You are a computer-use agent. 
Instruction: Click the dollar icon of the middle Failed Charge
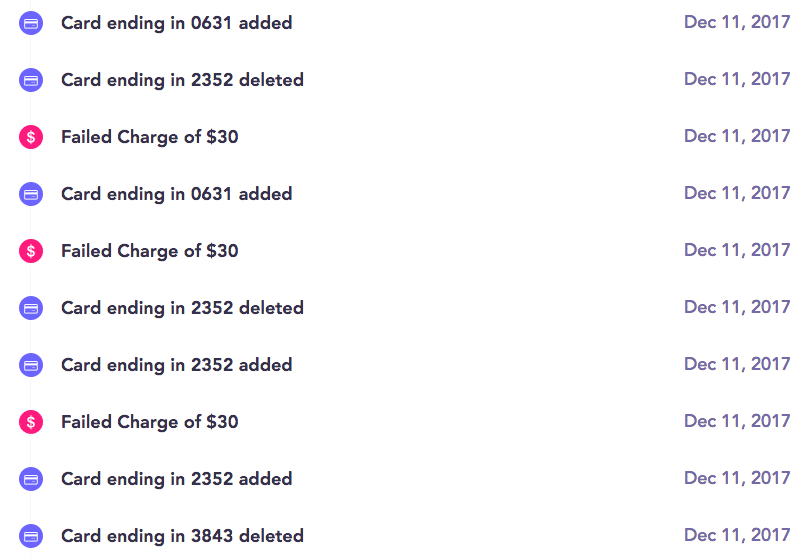coord(31,251)
